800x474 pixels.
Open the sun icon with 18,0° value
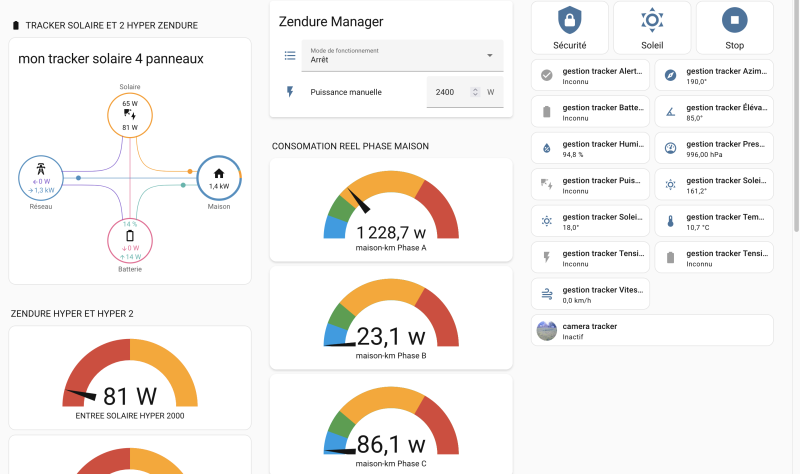[x=546, y=221]
